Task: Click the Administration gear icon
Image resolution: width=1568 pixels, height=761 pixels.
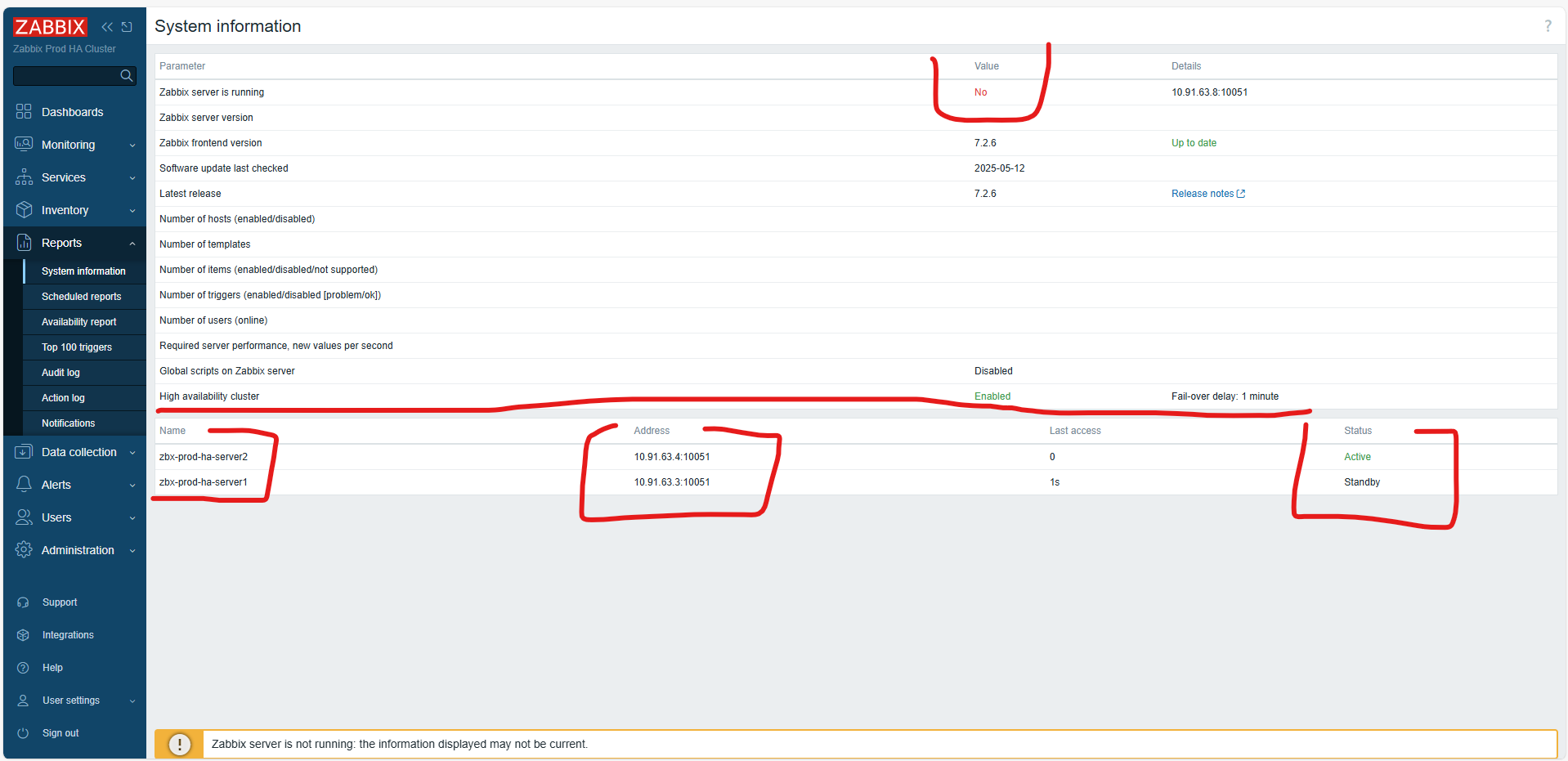Action: click(x=24, y=550)
